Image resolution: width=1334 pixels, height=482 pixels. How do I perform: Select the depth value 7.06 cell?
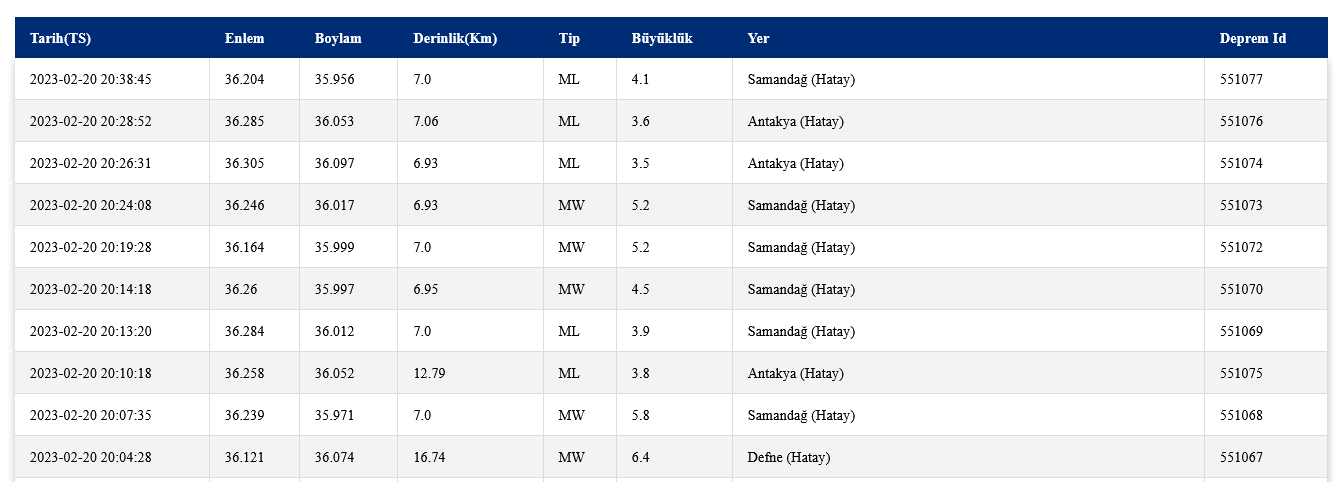click(425, 121)
